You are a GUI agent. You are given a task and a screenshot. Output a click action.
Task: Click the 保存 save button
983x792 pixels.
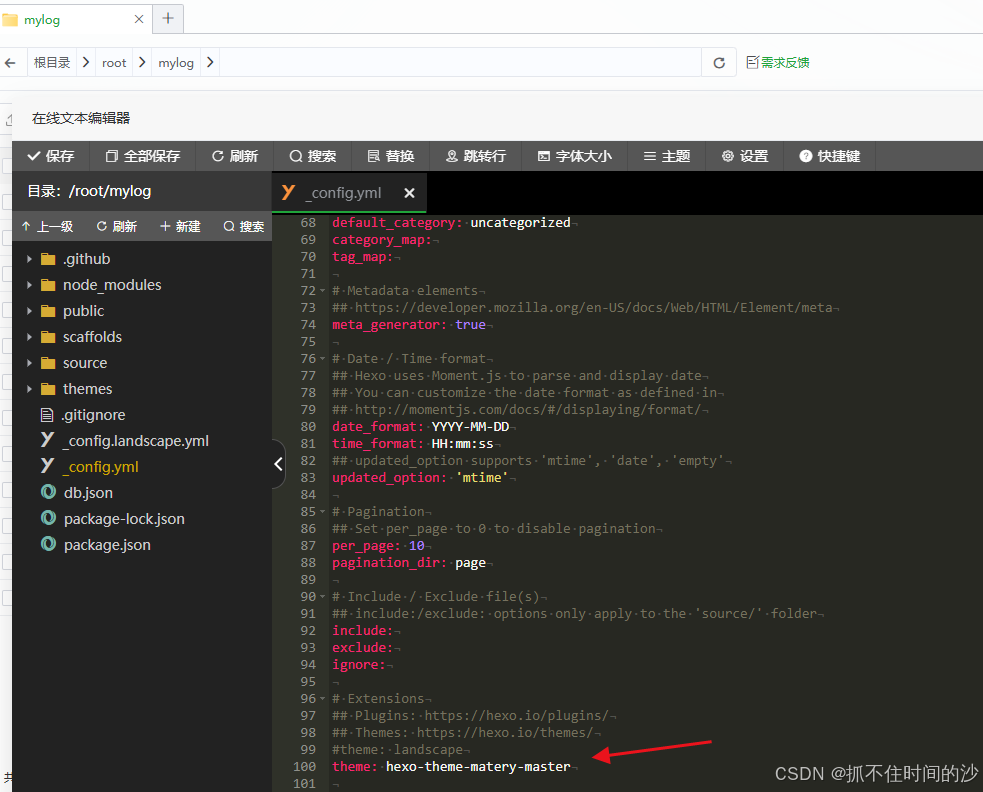[x=51, y=156]
